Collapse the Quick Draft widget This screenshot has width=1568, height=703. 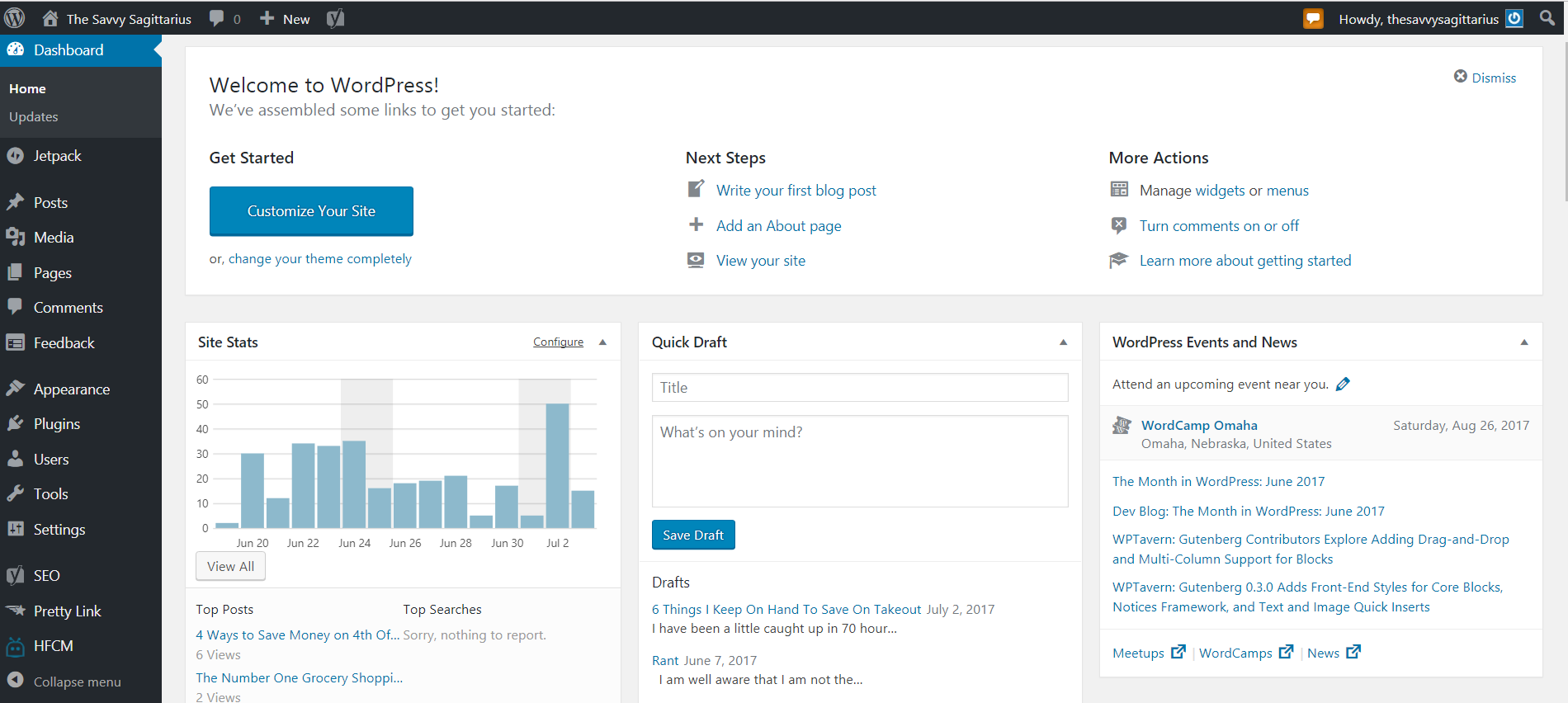pyautogui.click(x=1063, y=342)
